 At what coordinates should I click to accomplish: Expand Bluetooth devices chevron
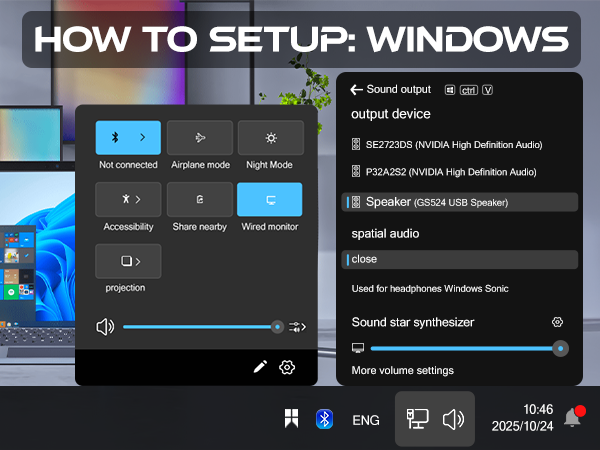(143, 137)
